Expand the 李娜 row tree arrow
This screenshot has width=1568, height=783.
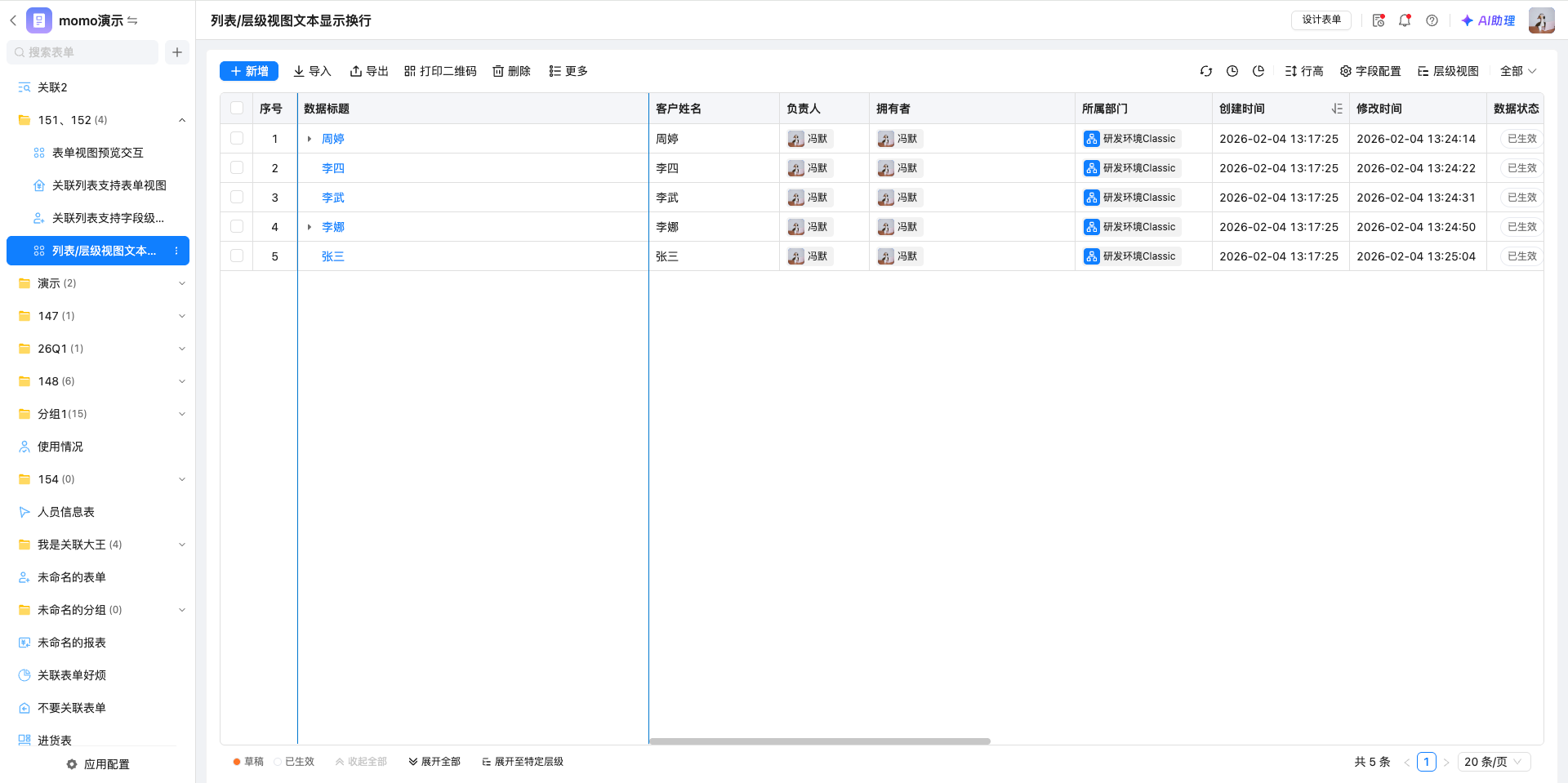click(310, 227)
